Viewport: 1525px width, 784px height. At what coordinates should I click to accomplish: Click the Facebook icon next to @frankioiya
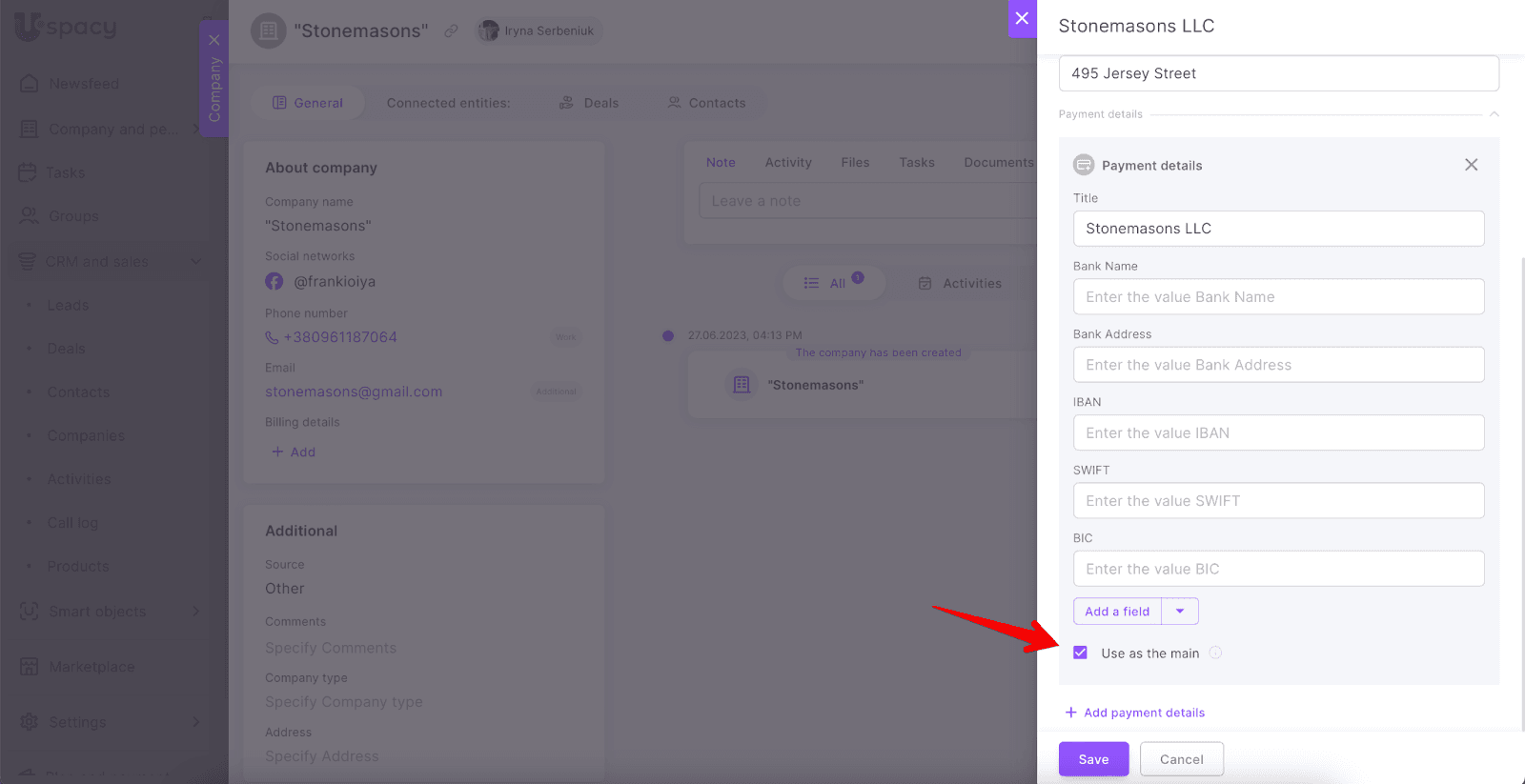coord(274,282)
